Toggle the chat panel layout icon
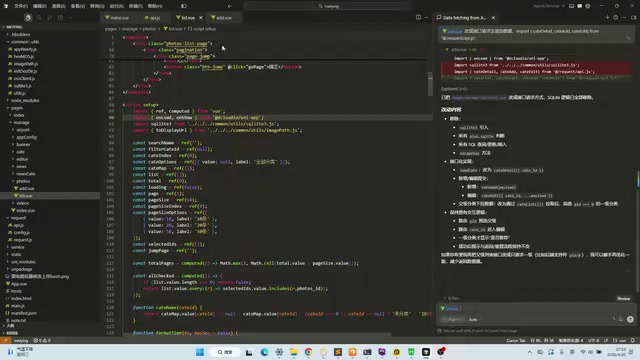This screenshot has height=360, width=640. pyautogui.click(x=633, y=18)
